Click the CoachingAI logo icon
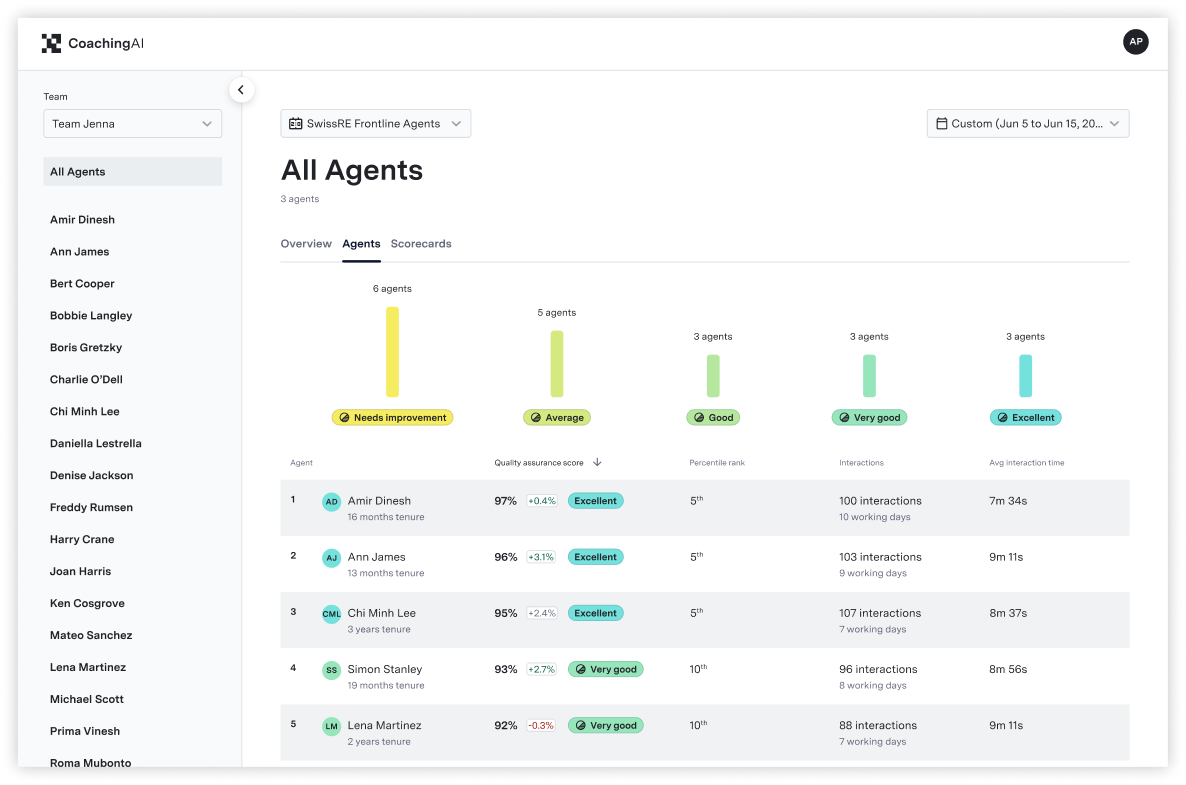 click(x=51, y=42)
